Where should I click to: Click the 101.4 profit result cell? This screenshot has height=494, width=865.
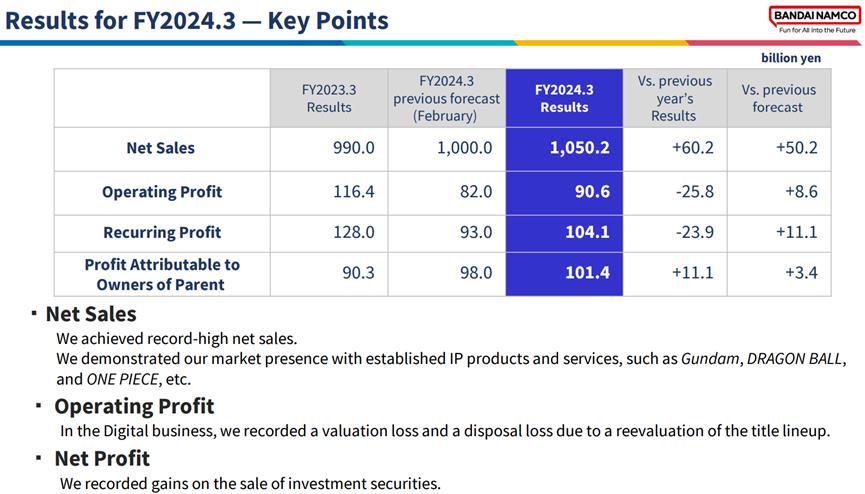564,274
